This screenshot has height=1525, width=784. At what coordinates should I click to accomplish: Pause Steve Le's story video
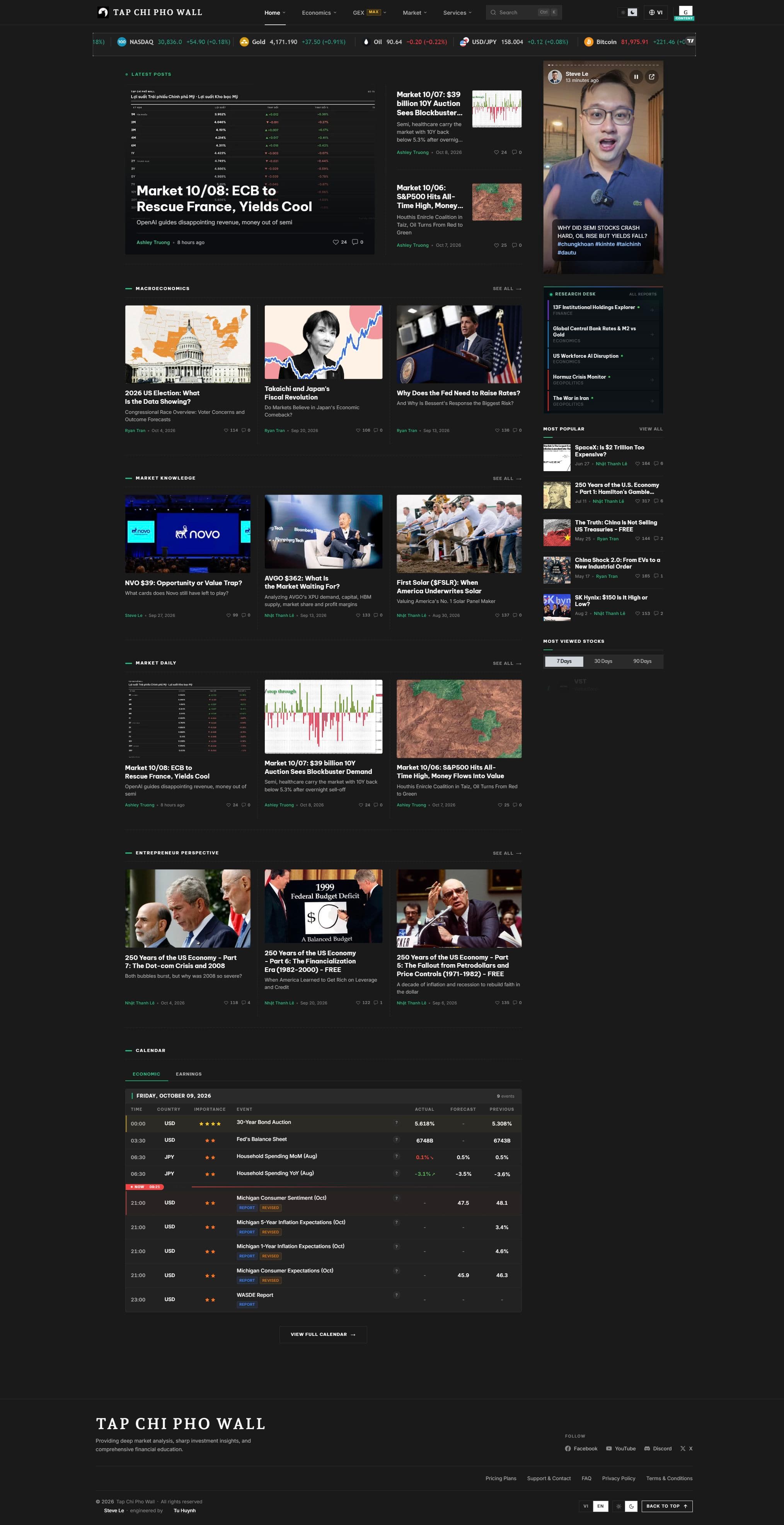[636, 76]
